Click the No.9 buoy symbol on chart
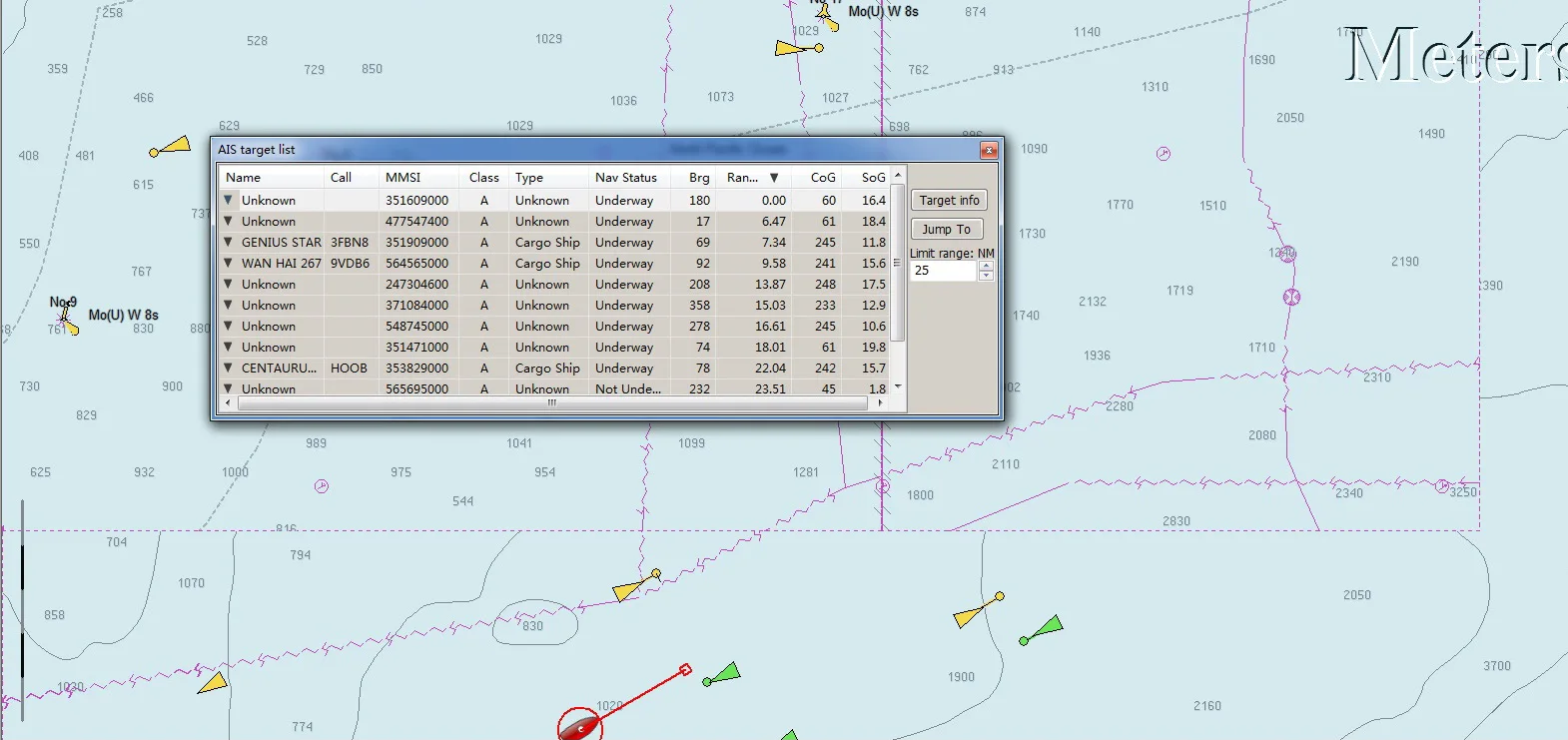This screenshot has height=740, width=1568. tap(67, 319)
